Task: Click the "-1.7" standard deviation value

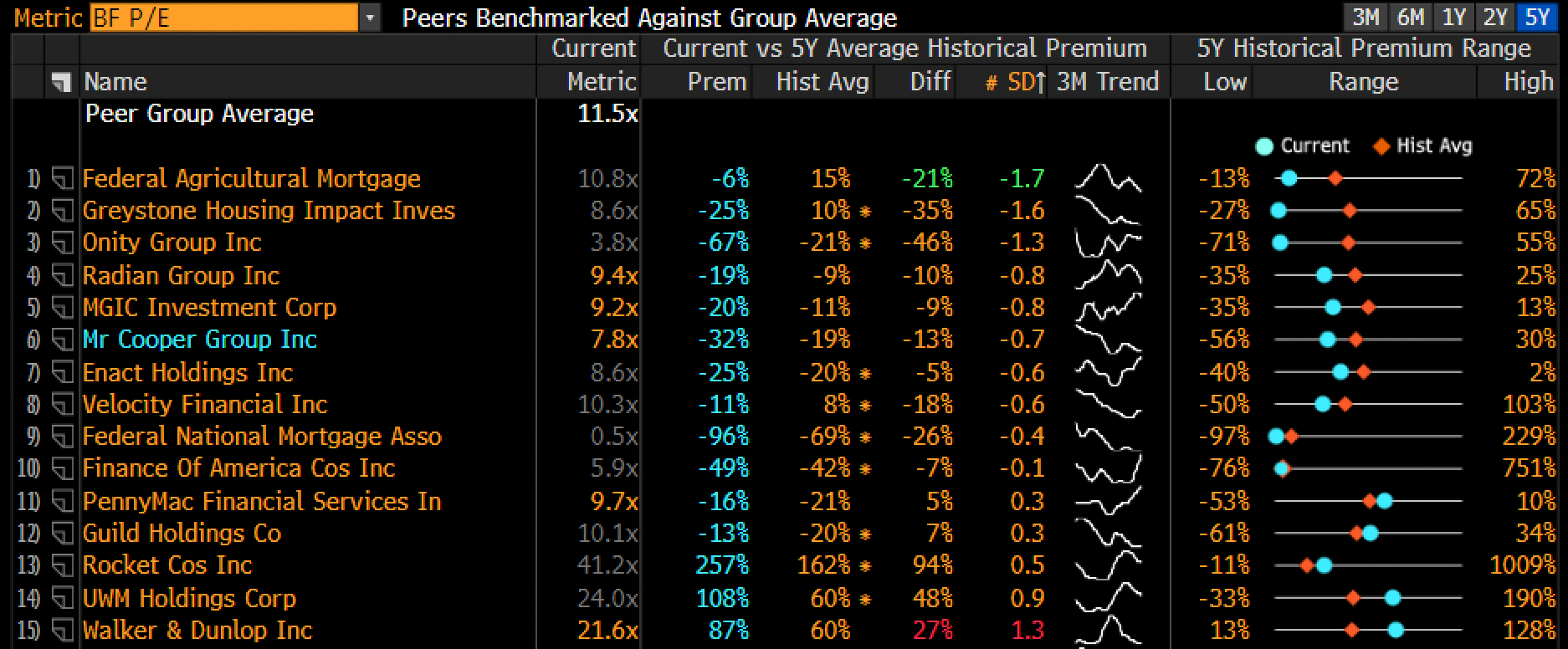Action: (x=1022, y=179)
